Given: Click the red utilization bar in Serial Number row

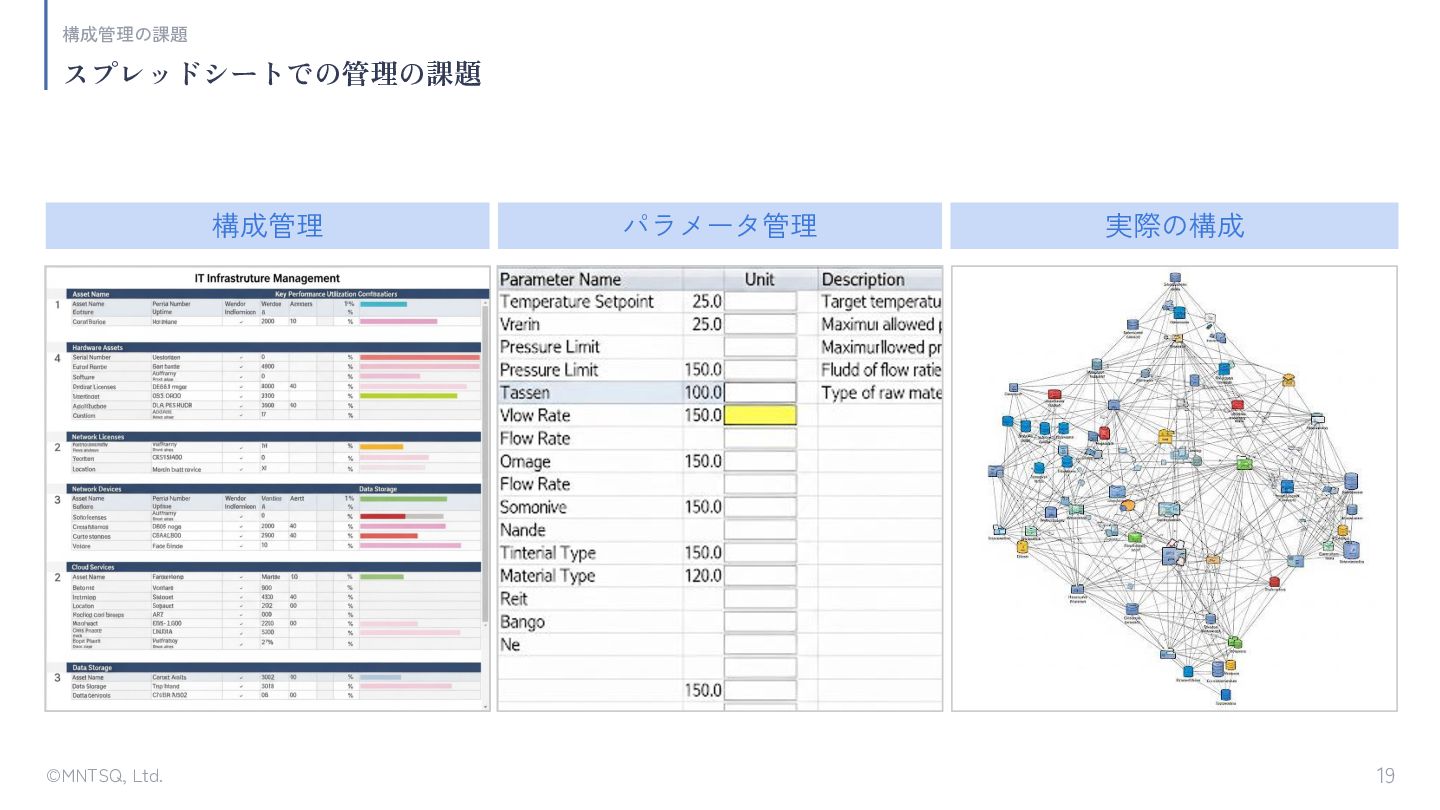Looking at the screenshot, I should 420,357.
